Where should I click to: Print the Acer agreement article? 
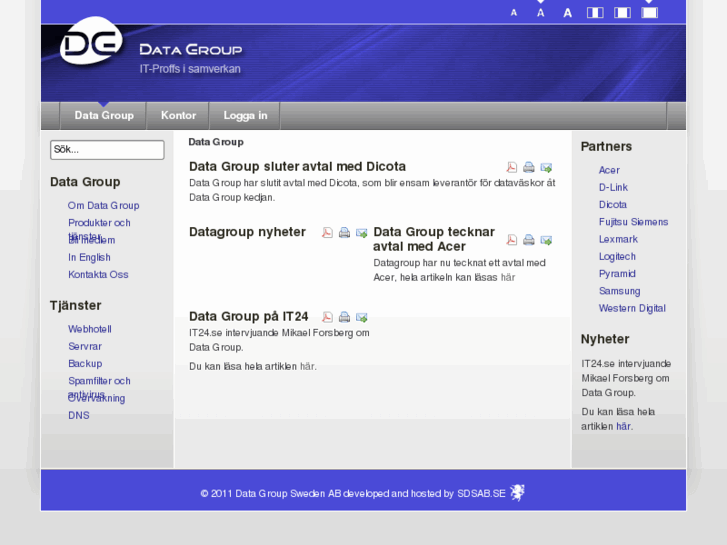[529, 240]
